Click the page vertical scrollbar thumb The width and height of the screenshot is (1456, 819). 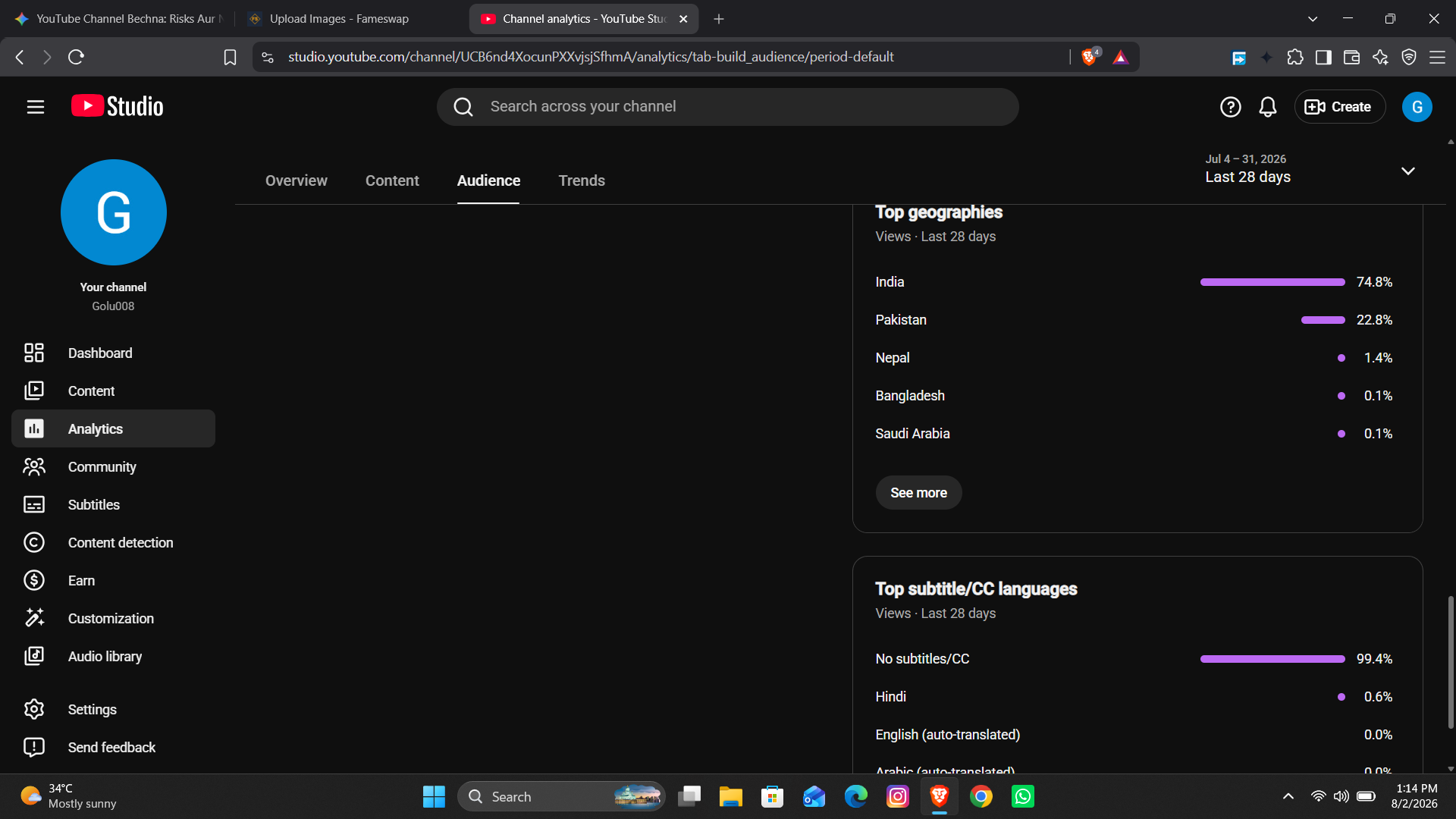pos(1451,662)
